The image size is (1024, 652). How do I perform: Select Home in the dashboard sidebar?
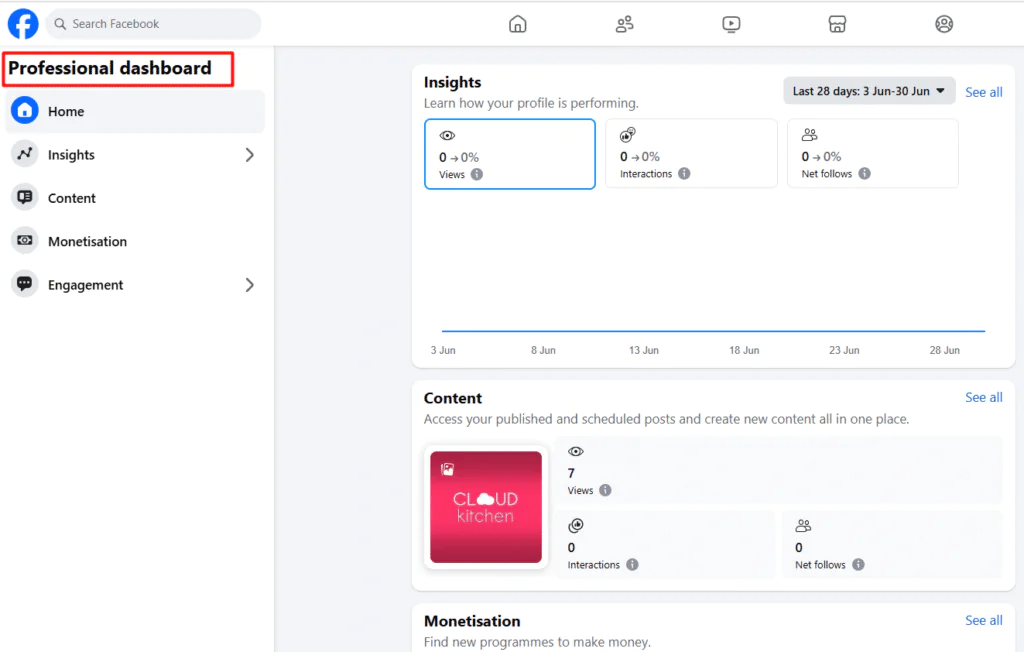(135, 112)
